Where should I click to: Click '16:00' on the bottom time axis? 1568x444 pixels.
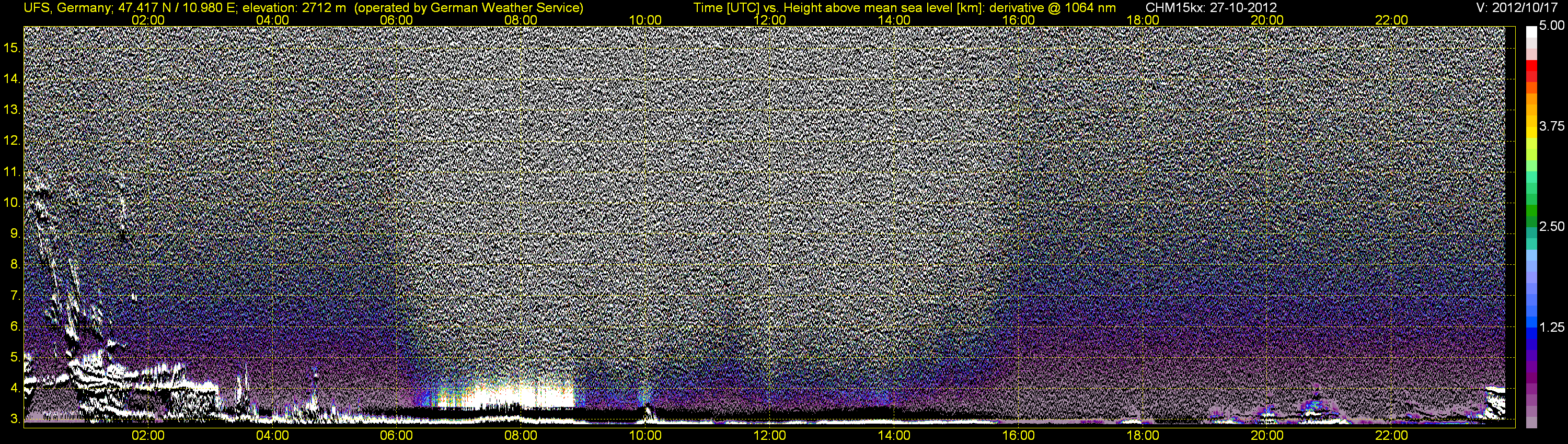pos(1018,436)
